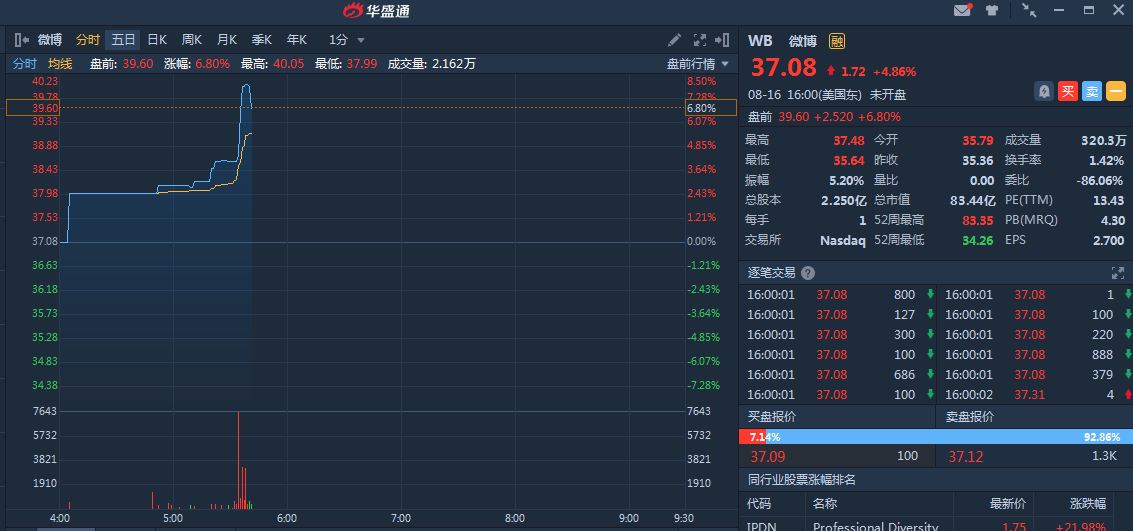Click the 换手率 value 1.42%

(1107, 160)
